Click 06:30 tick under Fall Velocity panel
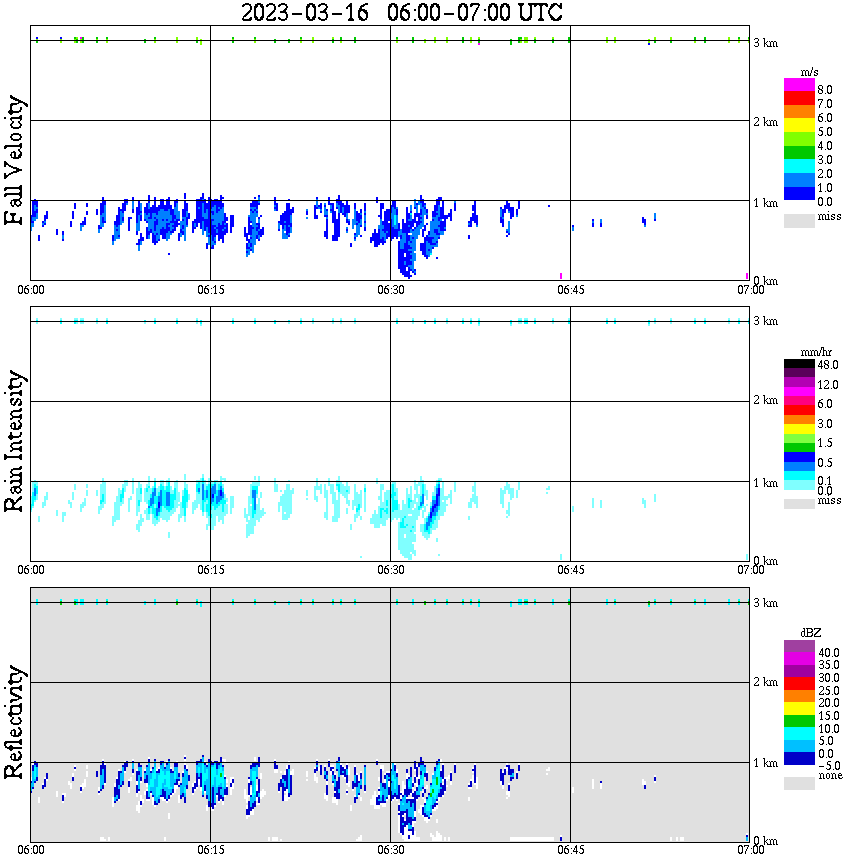 (x=390, y=290)
